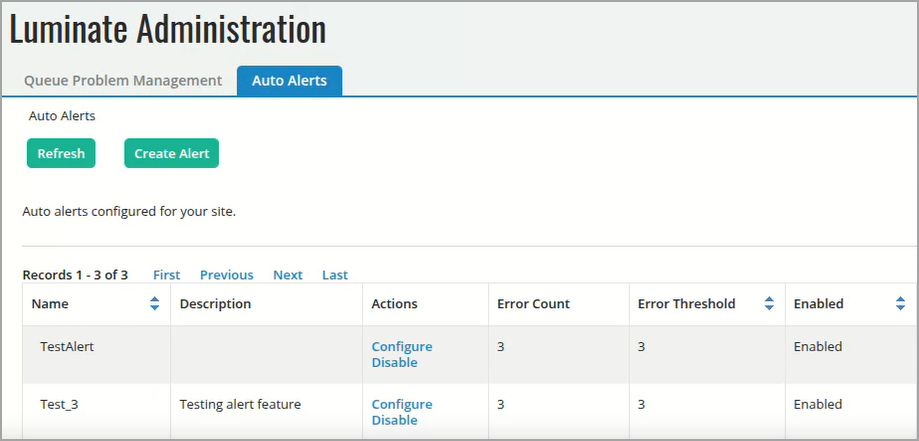
Task: Switch to the Queue Problem Management tab
Action: click(123, 81)
